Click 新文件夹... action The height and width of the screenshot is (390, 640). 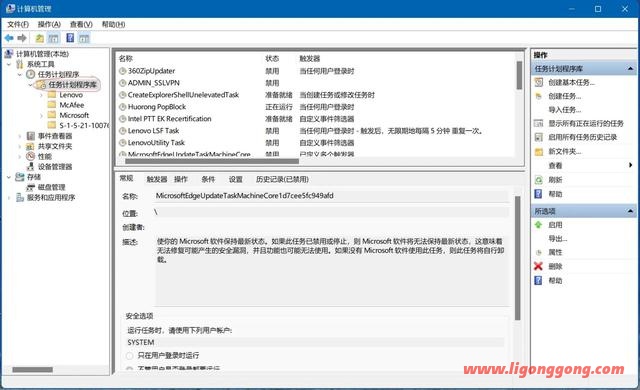click(x=564, y=151)
